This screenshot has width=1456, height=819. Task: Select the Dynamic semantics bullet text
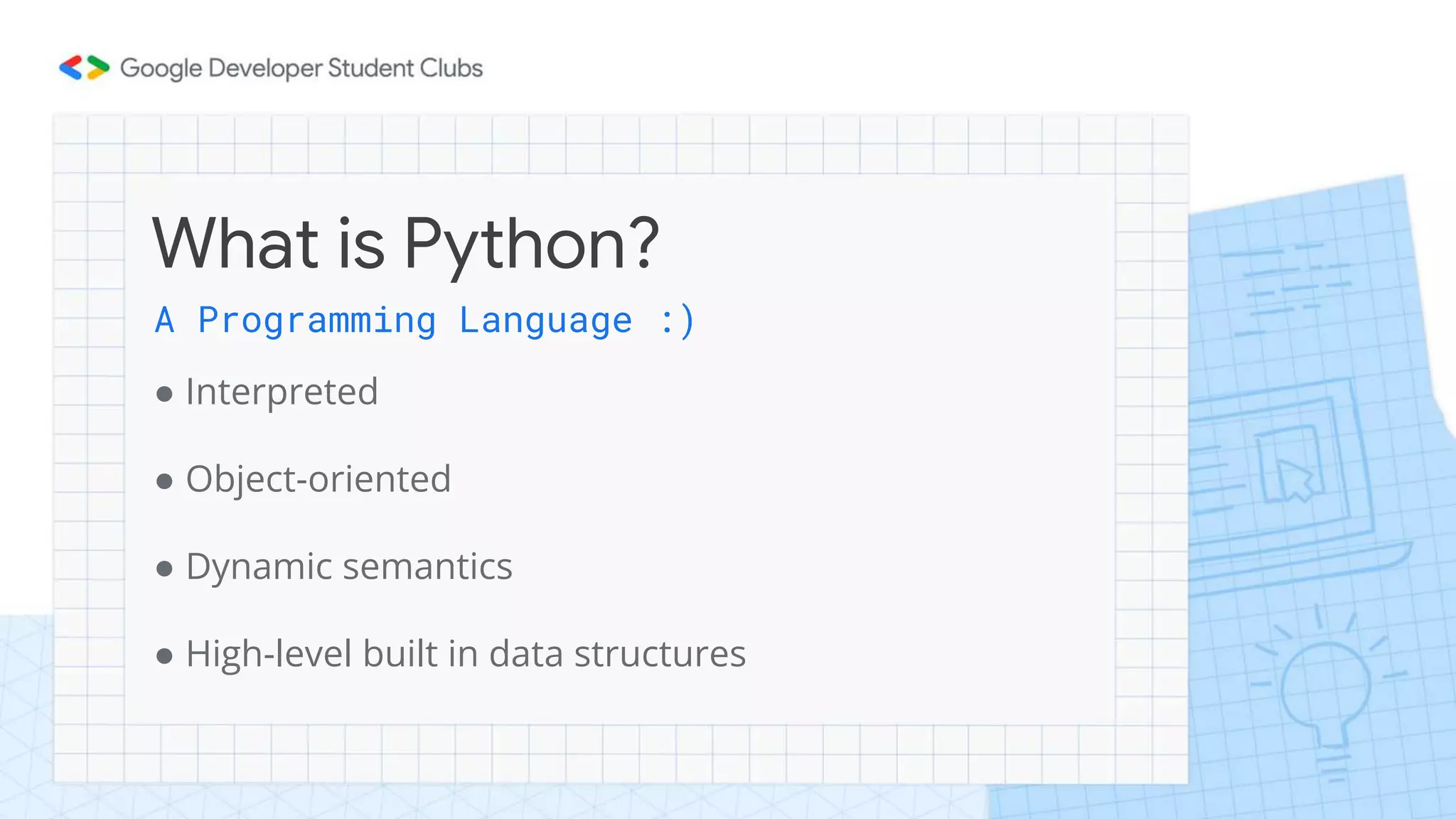click(x=348, y=567)
